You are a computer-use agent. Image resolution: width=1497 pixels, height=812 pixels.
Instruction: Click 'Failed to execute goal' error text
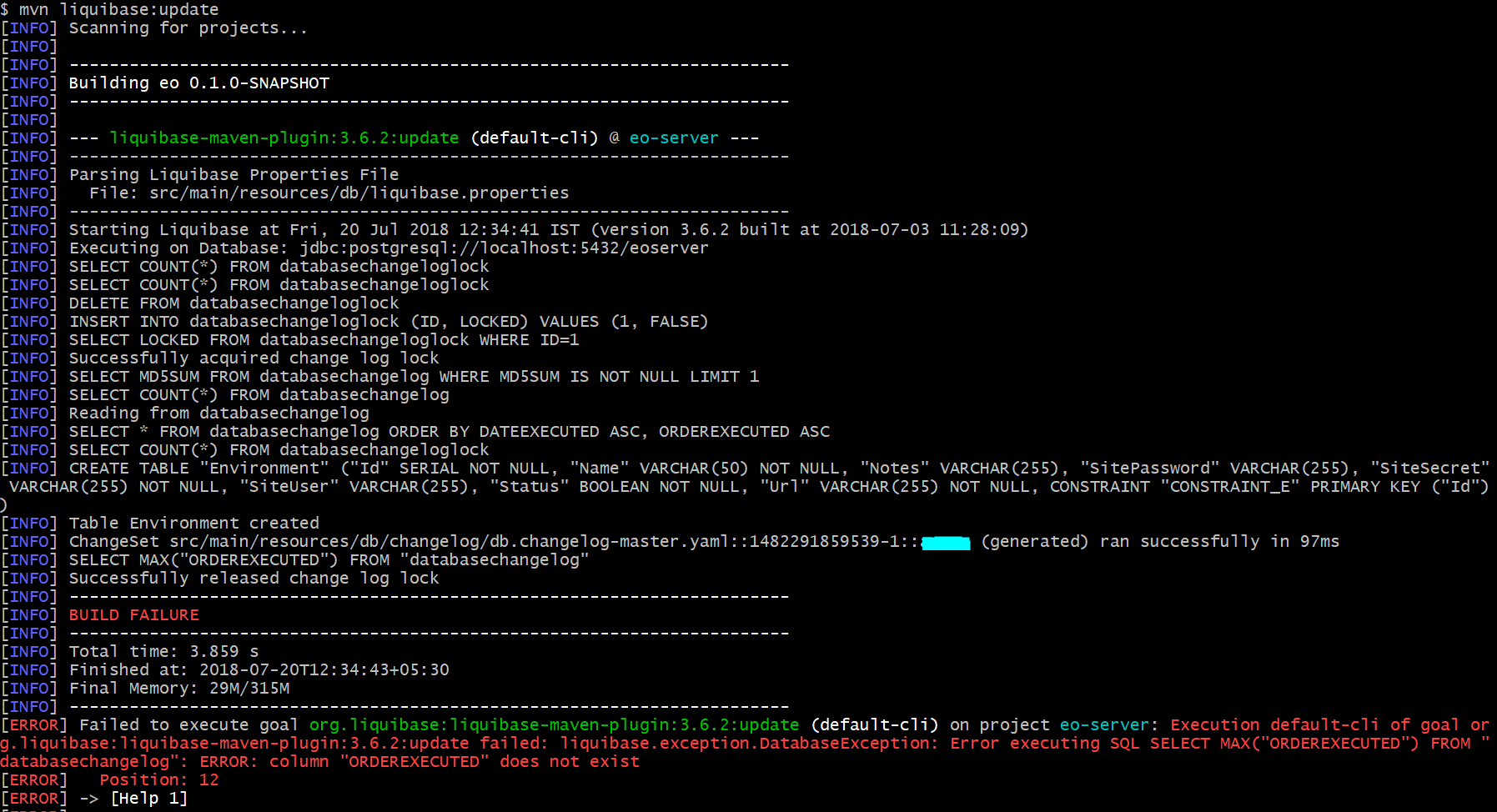pos(189,725)
